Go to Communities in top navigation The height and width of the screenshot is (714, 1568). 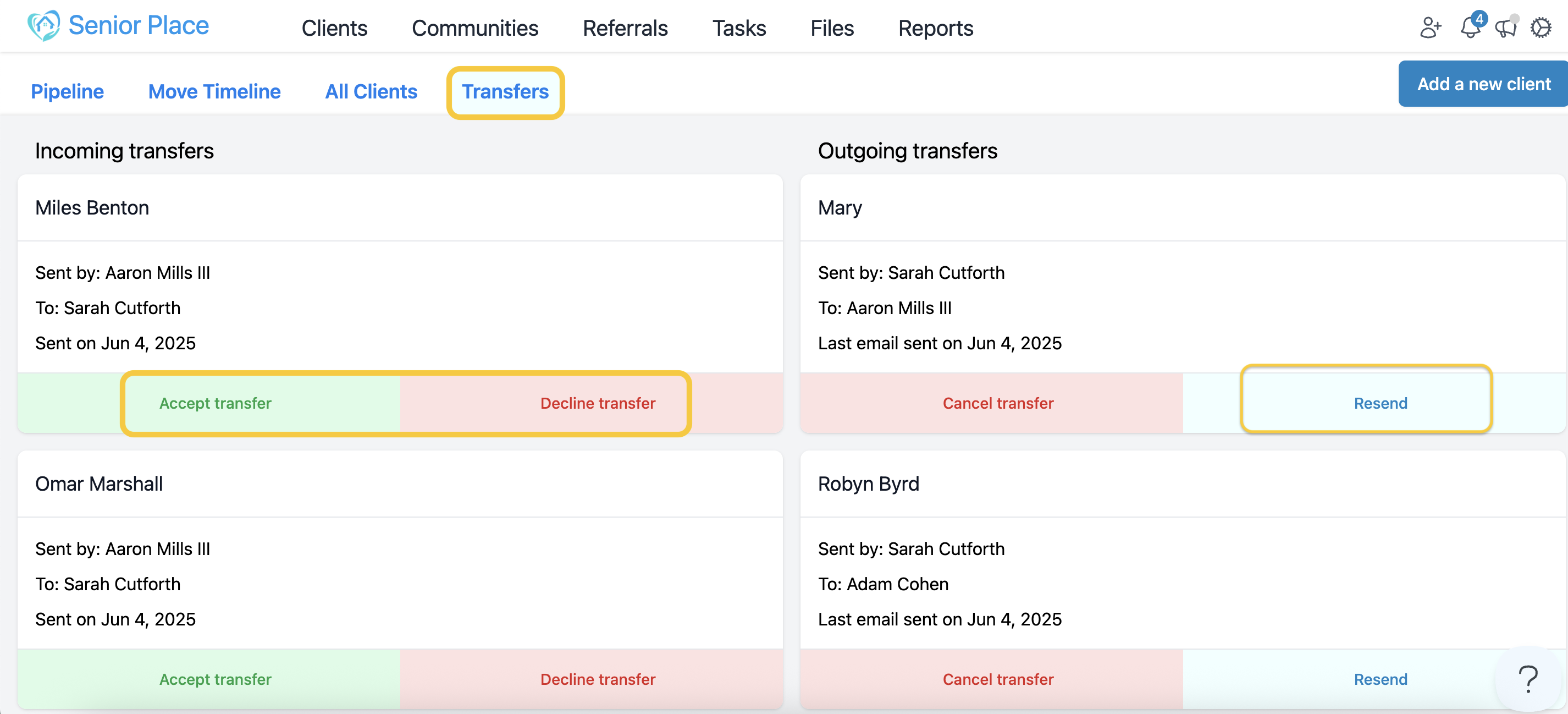click(475, 28)
